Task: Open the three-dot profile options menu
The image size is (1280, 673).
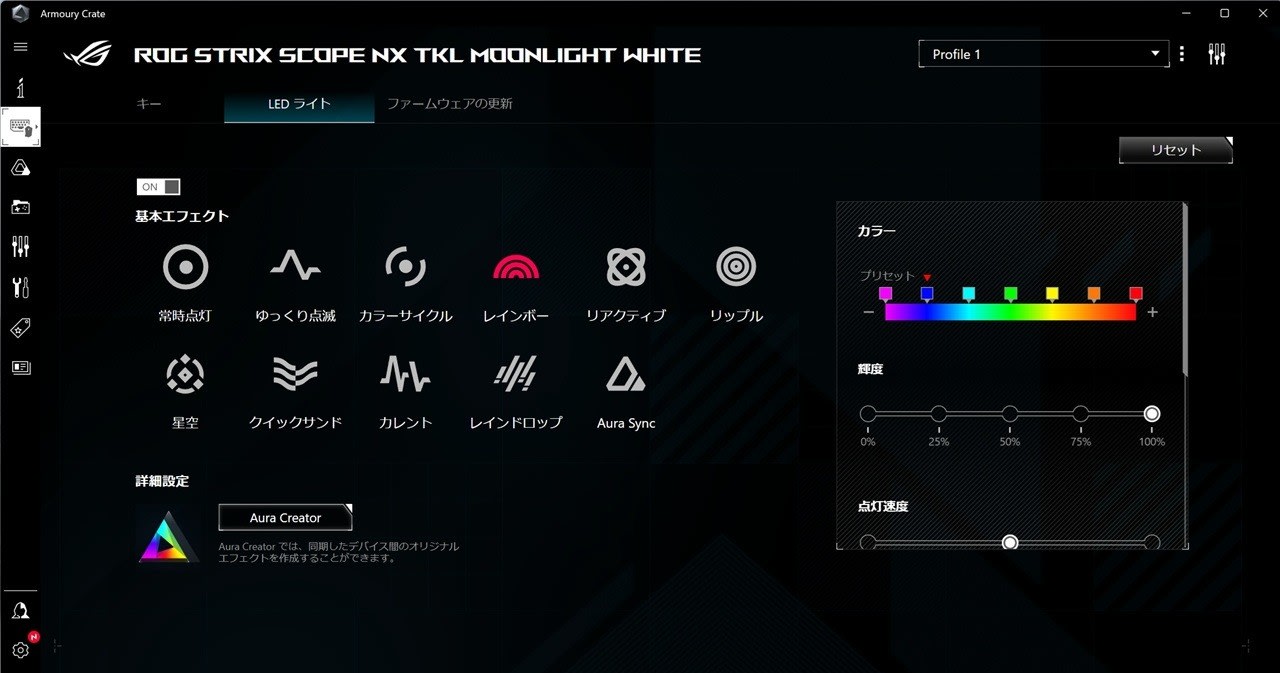Action: pyautogui.click(x=1182, y=54)
